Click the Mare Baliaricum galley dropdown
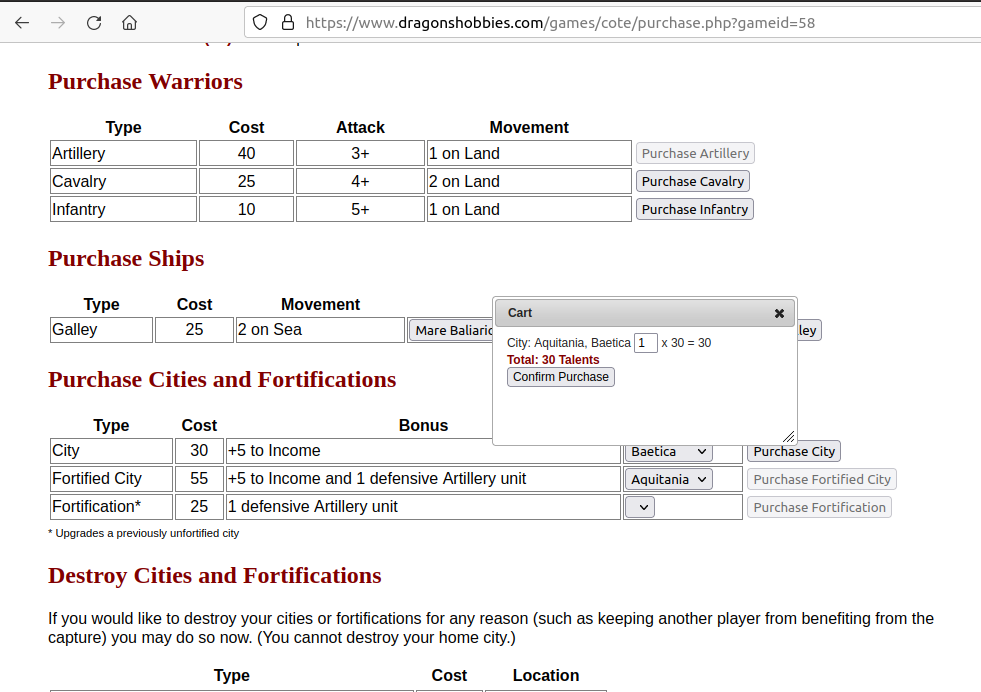The height and width of the screenshot is (692, 981). pyautogui.click(x=452, y=330)
